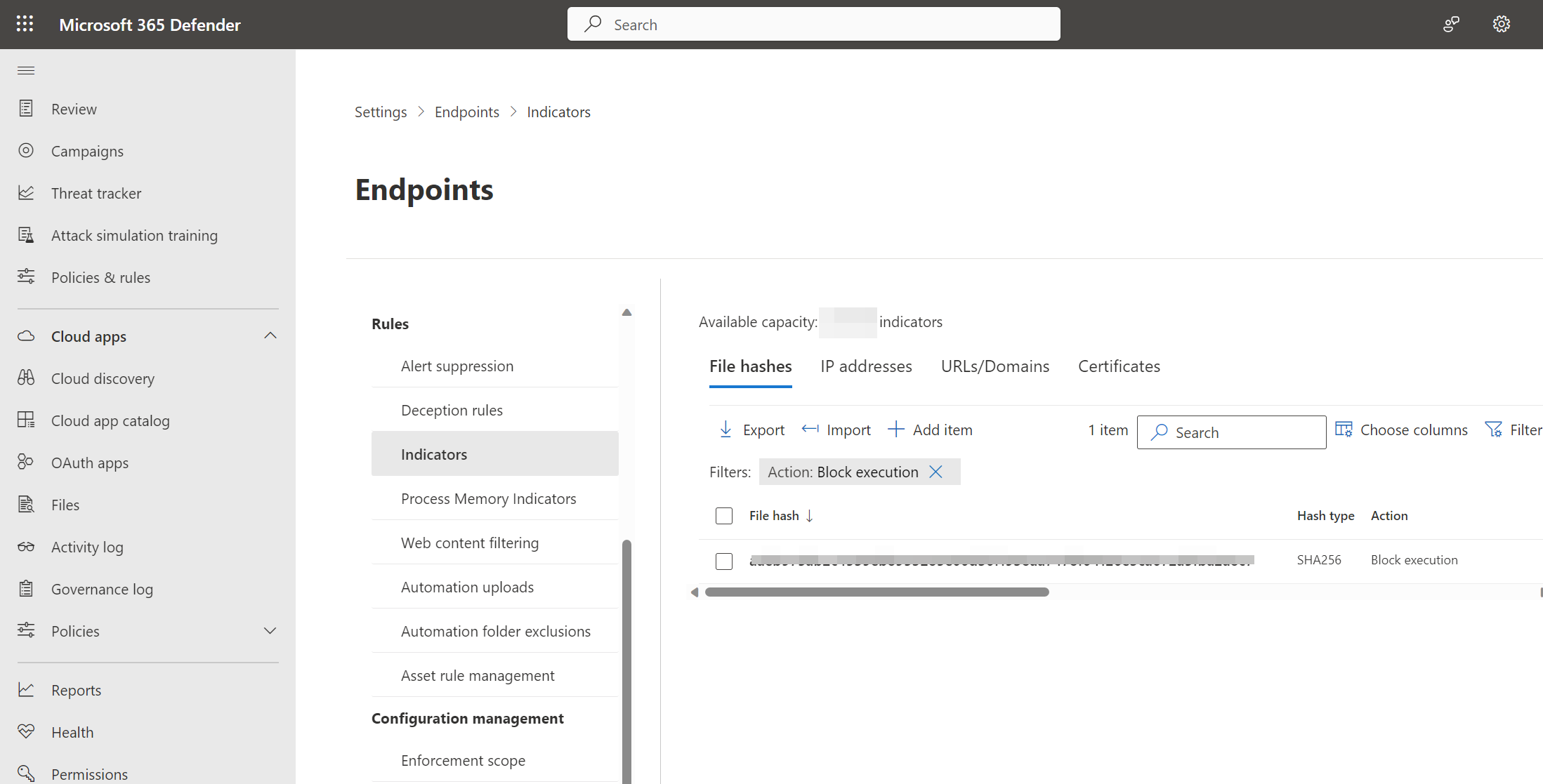Open Automation folder exclusions
The height and width of the screenshot is (784, 1543).
click(x=495, y=631)
